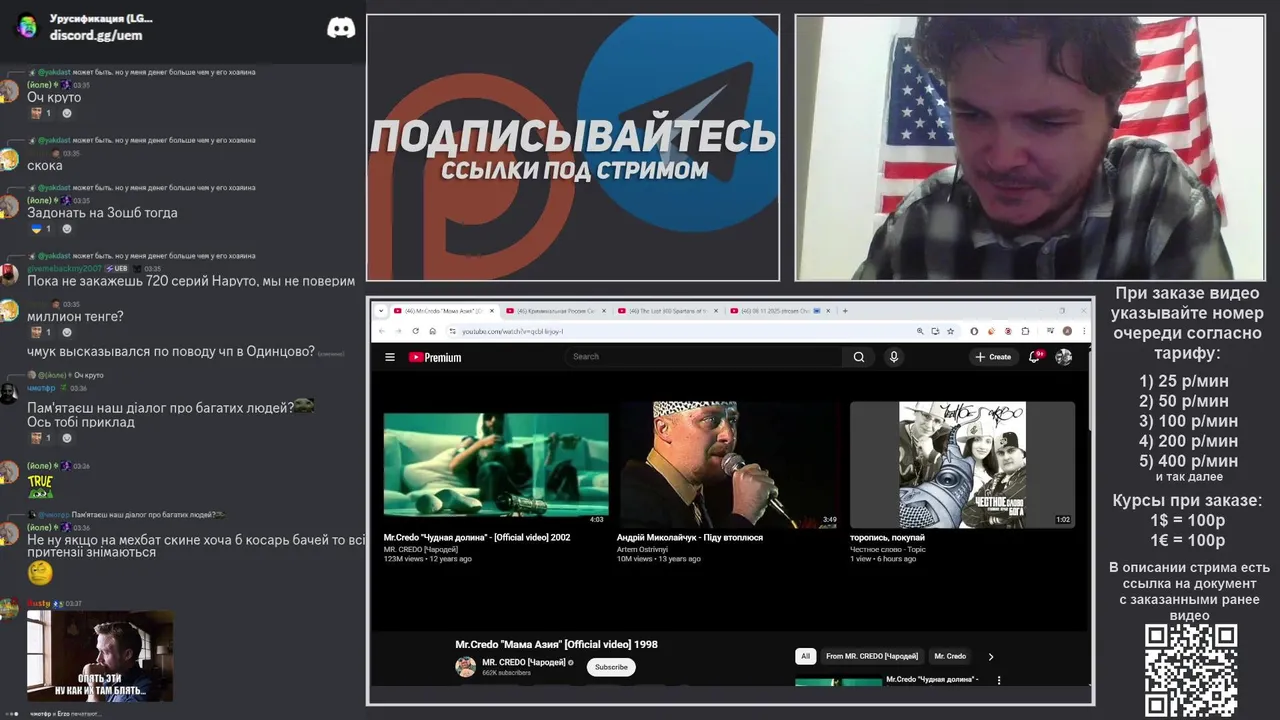The image size is (1280, 720).
Task: Open a new browser tab with plus
Action: coord(845,311)
